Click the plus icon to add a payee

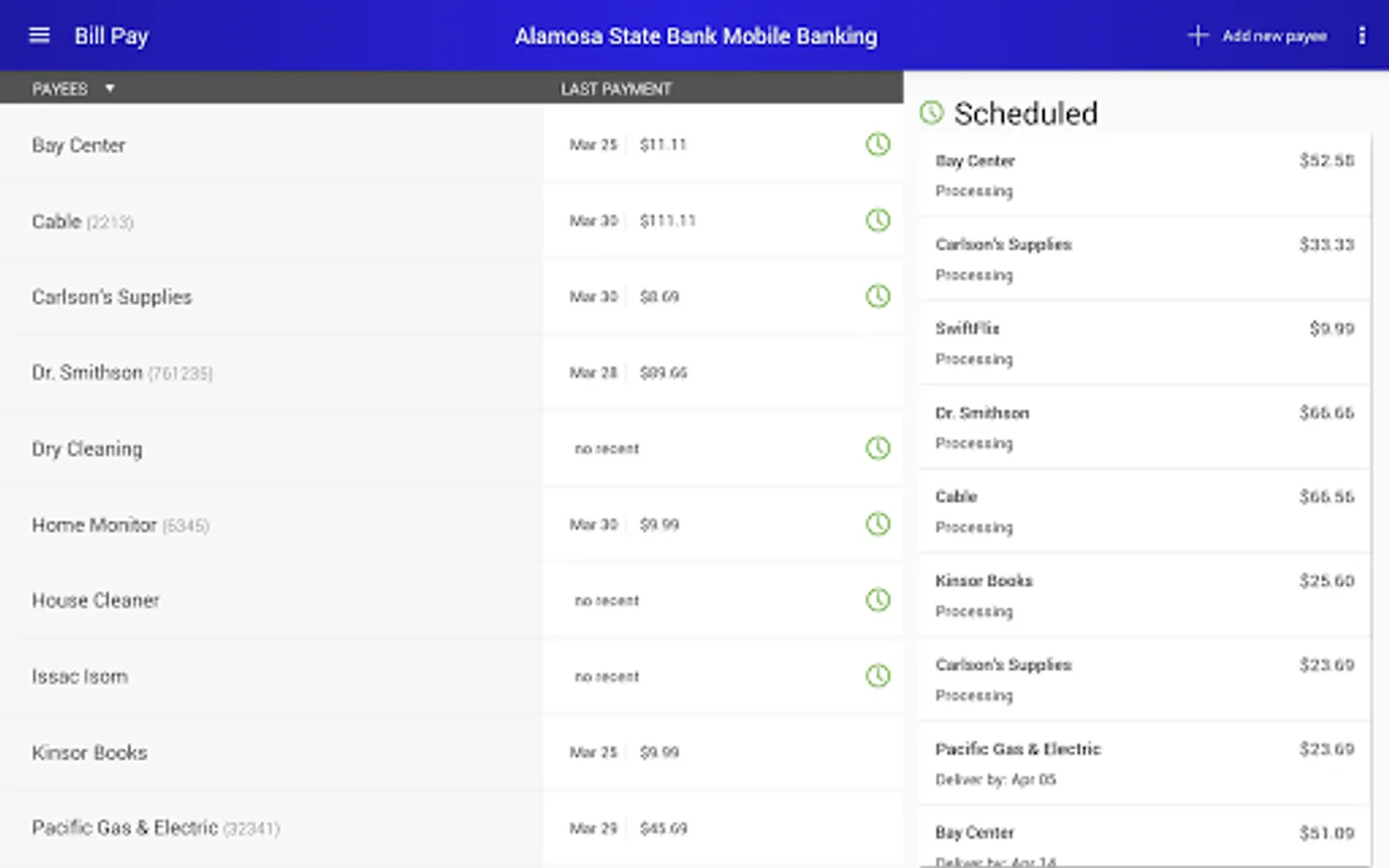point(1198,36)
